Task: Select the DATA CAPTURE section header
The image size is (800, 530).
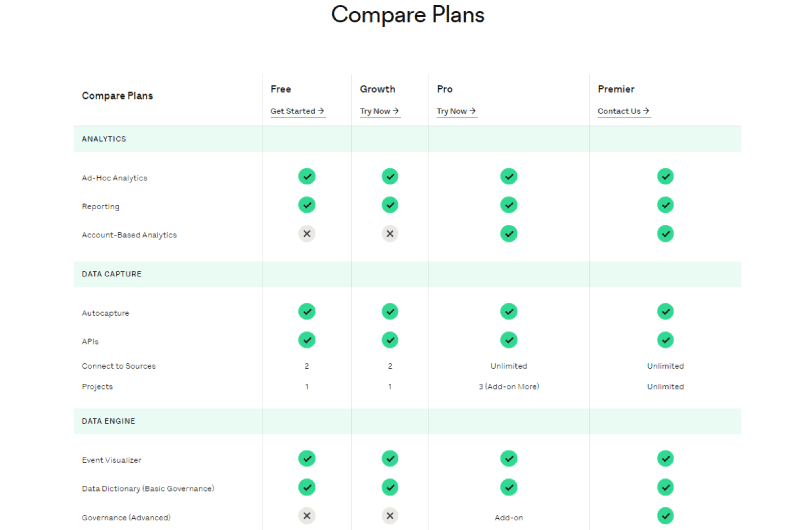Action: [x=407, y=274]
